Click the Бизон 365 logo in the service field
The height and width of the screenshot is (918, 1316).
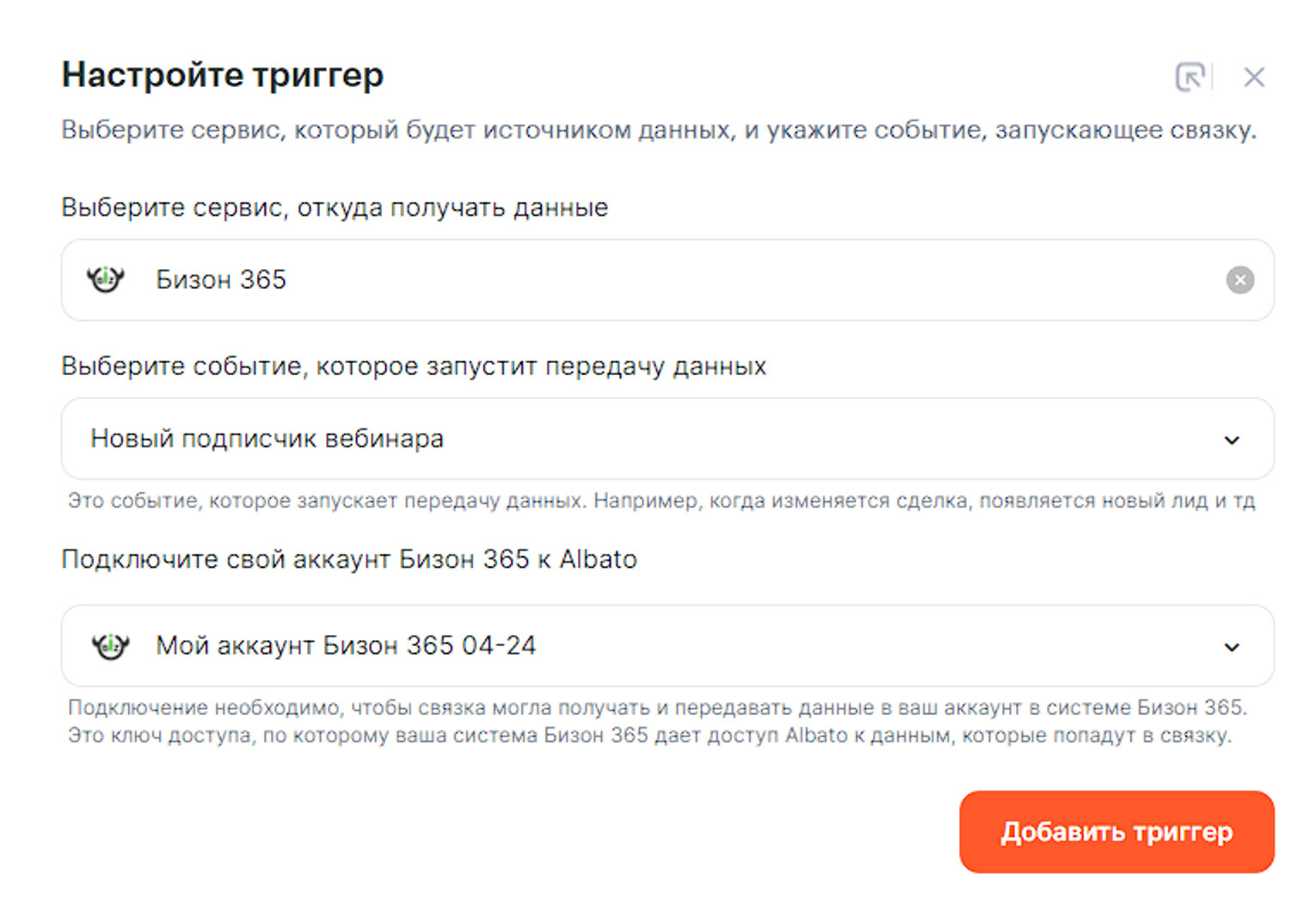tap(106, 280)
